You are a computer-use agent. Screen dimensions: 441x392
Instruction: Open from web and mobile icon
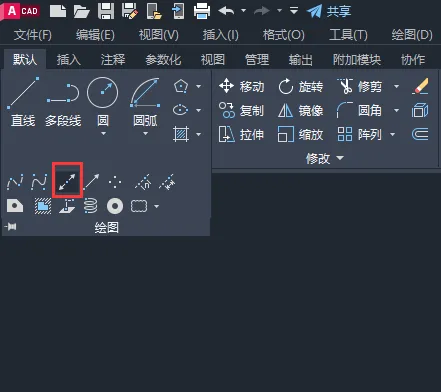(x=154, y=11)
